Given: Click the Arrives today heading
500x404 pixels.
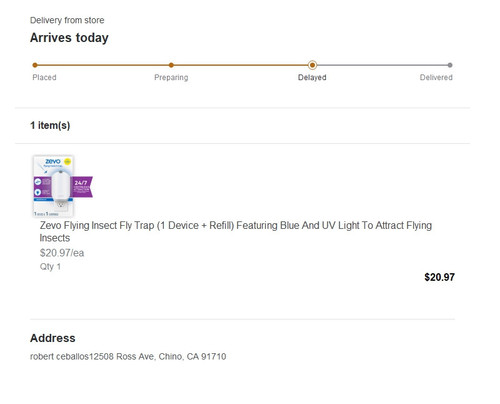Looking at the screenshot, I should [69, 38].
